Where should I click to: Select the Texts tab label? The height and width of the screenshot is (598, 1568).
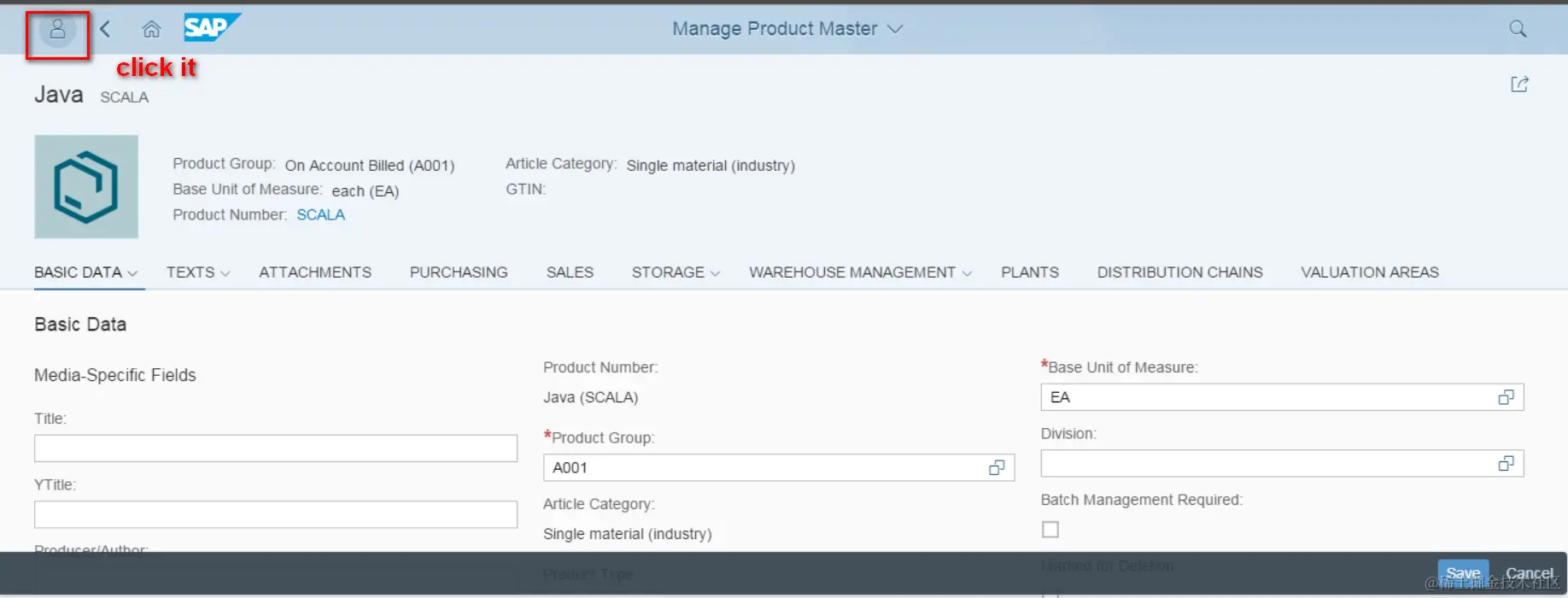click(x=190, y=273)
